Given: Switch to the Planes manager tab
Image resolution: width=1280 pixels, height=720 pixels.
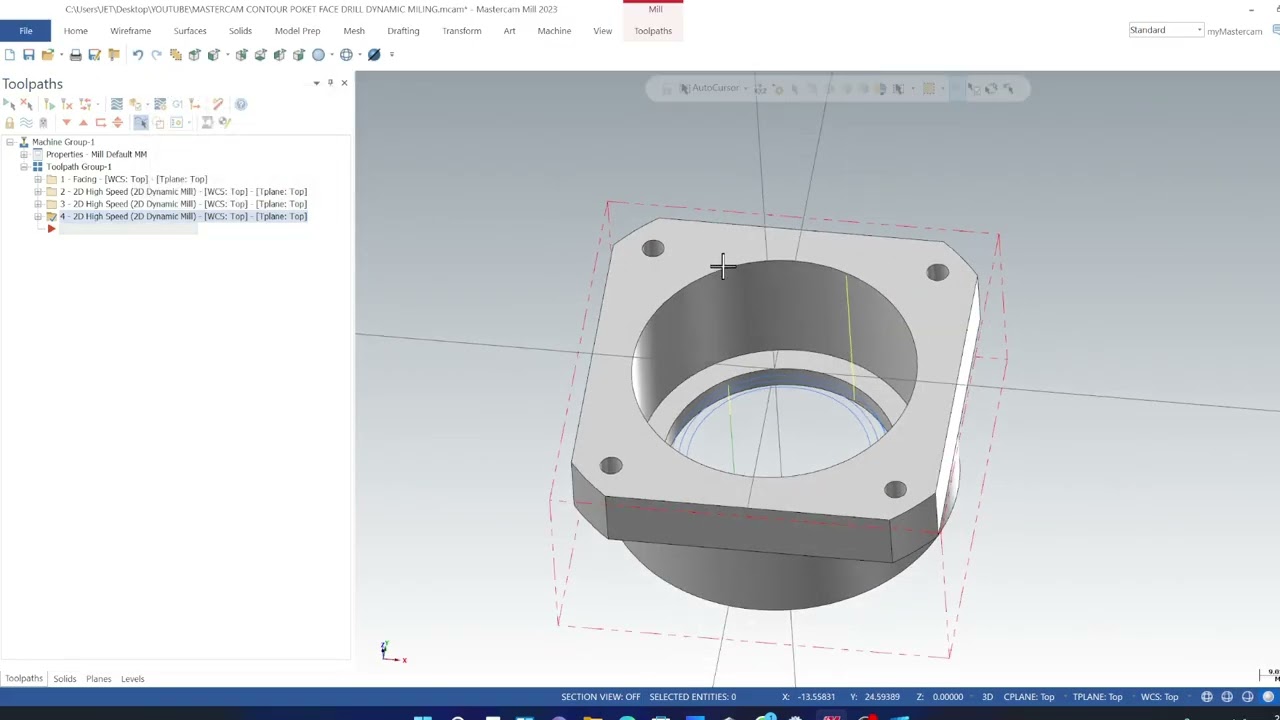Looking at the screenshot, I should (x=98, y=679).
